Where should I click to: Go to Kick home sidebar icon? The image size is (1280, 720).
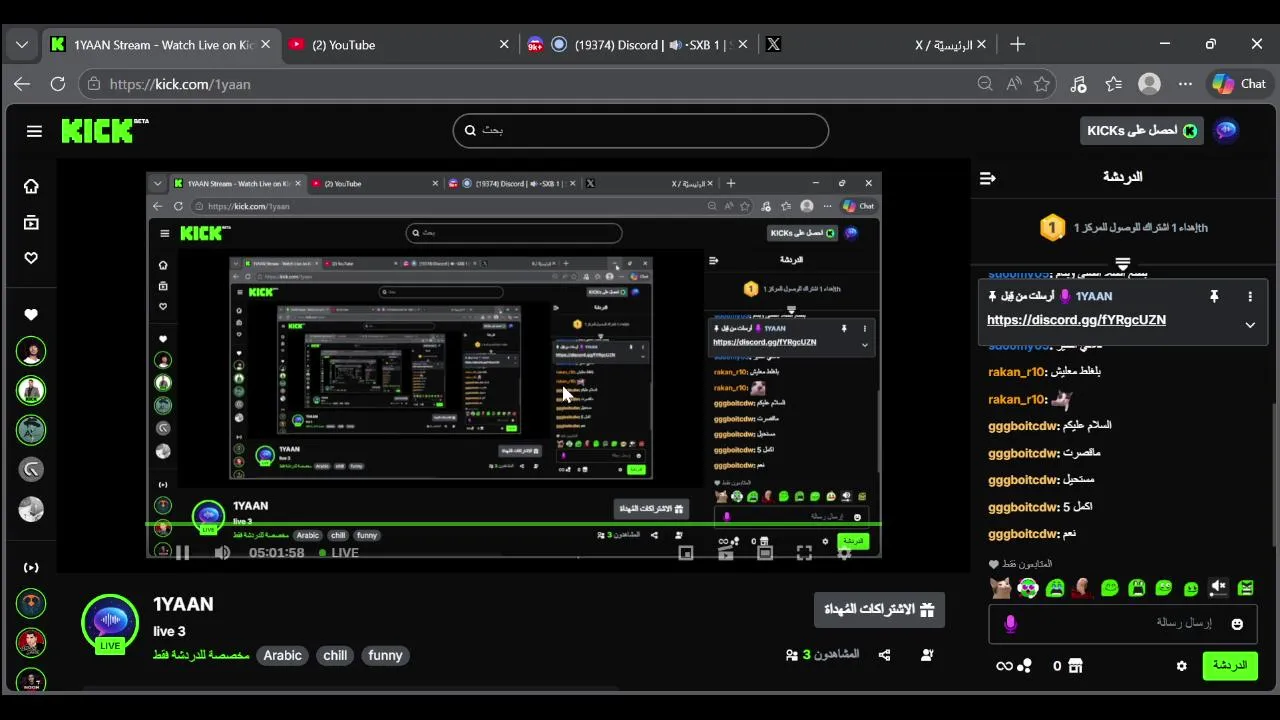31,186
